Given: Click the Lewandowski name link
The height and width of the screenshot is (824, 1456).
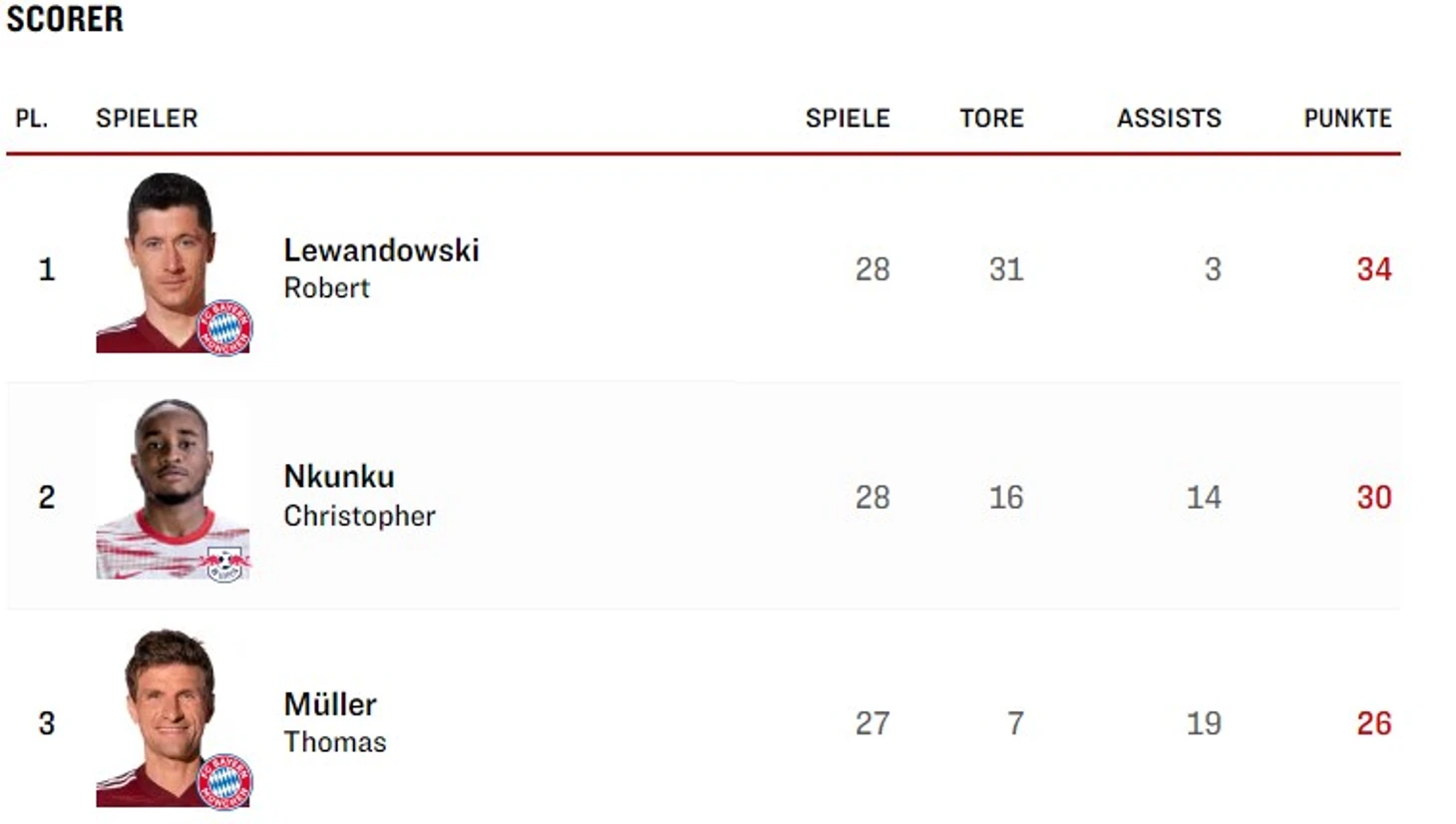Looking at the screenshot, I should [381, 249].
